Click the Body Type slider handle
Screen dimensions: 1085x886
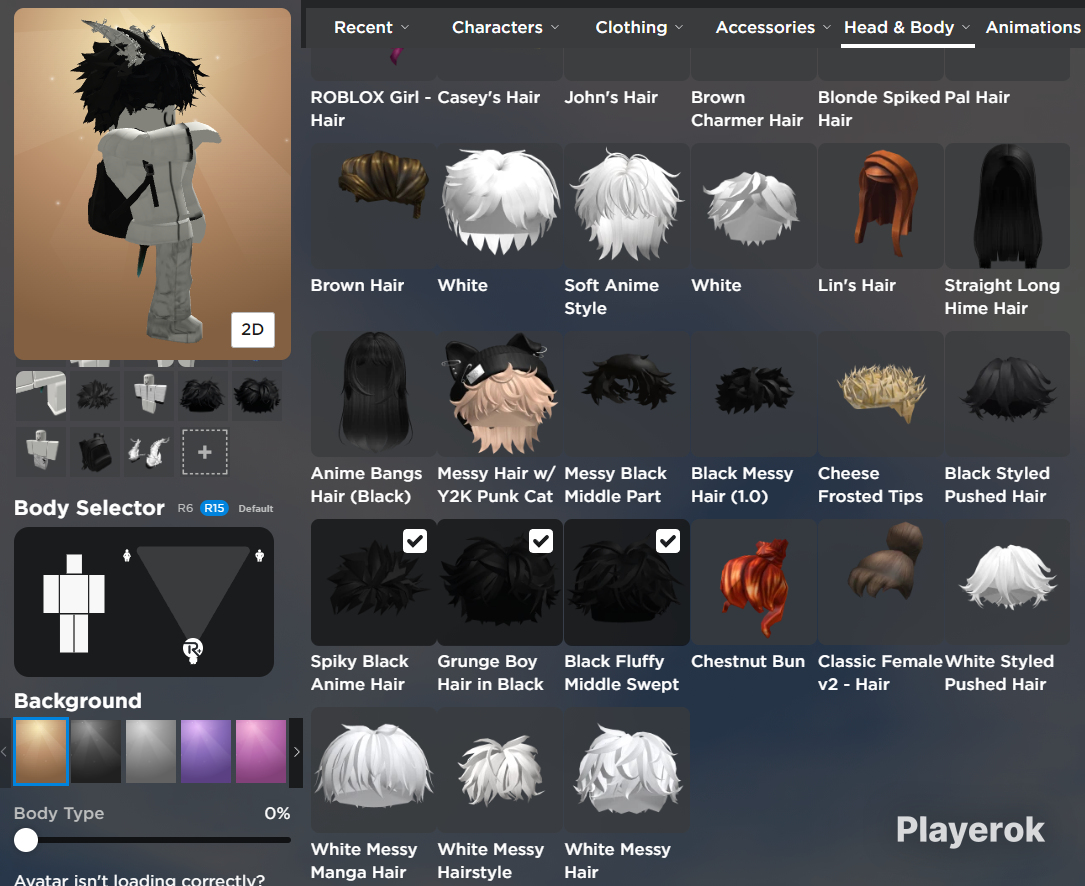point(26,840)
